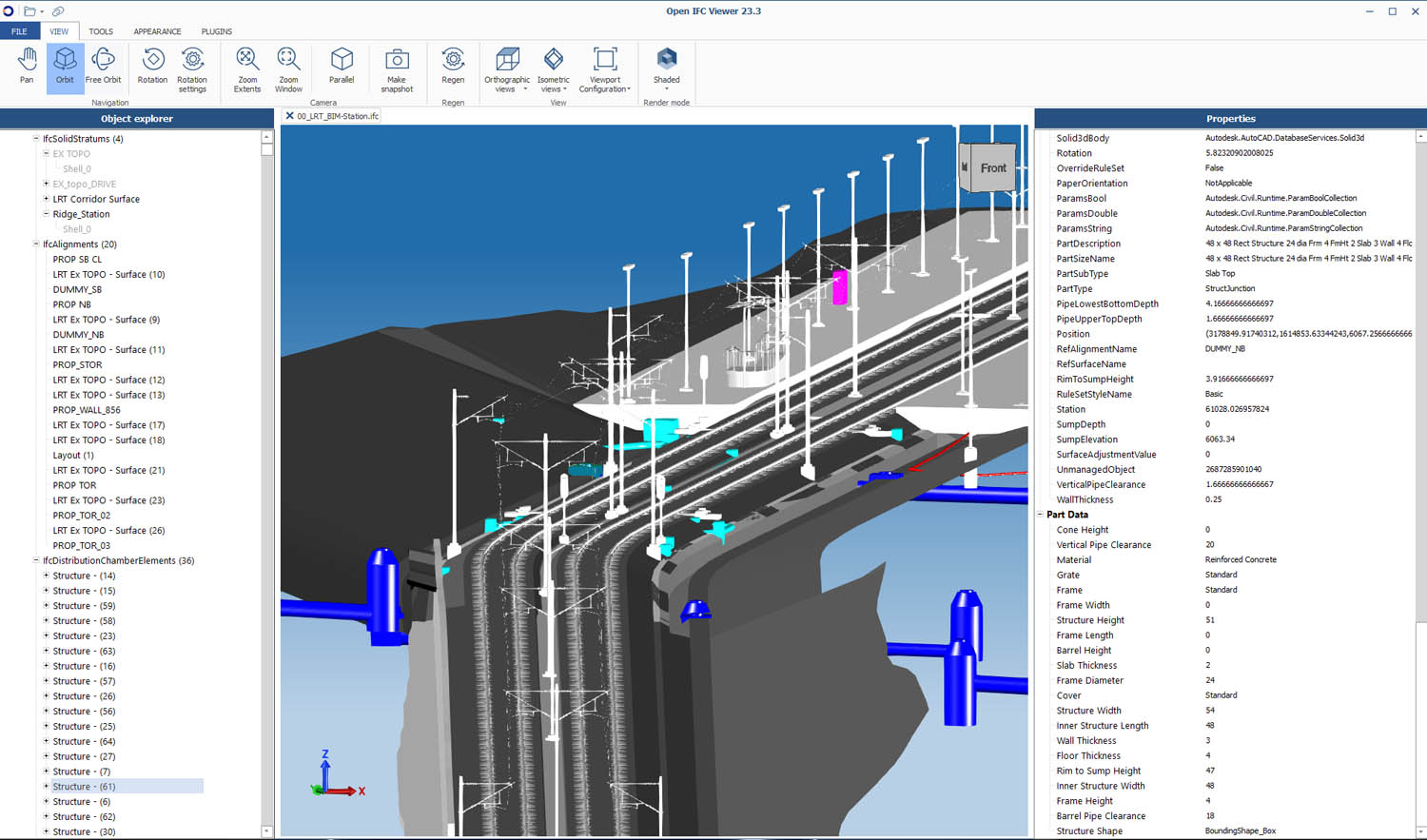The height and width of the screenshot is (840, 1427).
Task: Click the link icon in title bar
Action: [58, 11]
